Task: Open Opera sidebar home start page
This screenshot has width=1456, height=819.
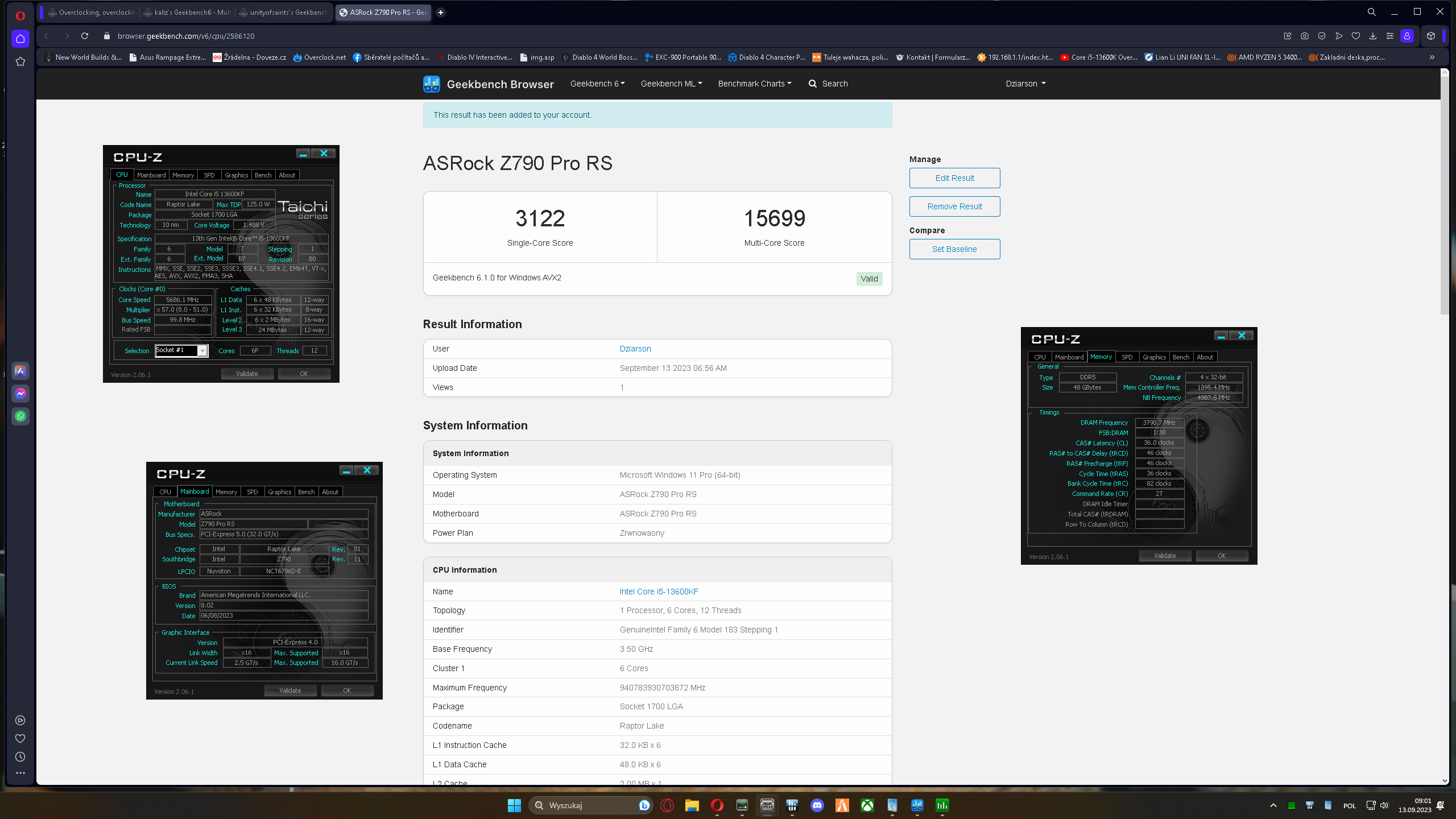Action: click(x=20, y=39)
